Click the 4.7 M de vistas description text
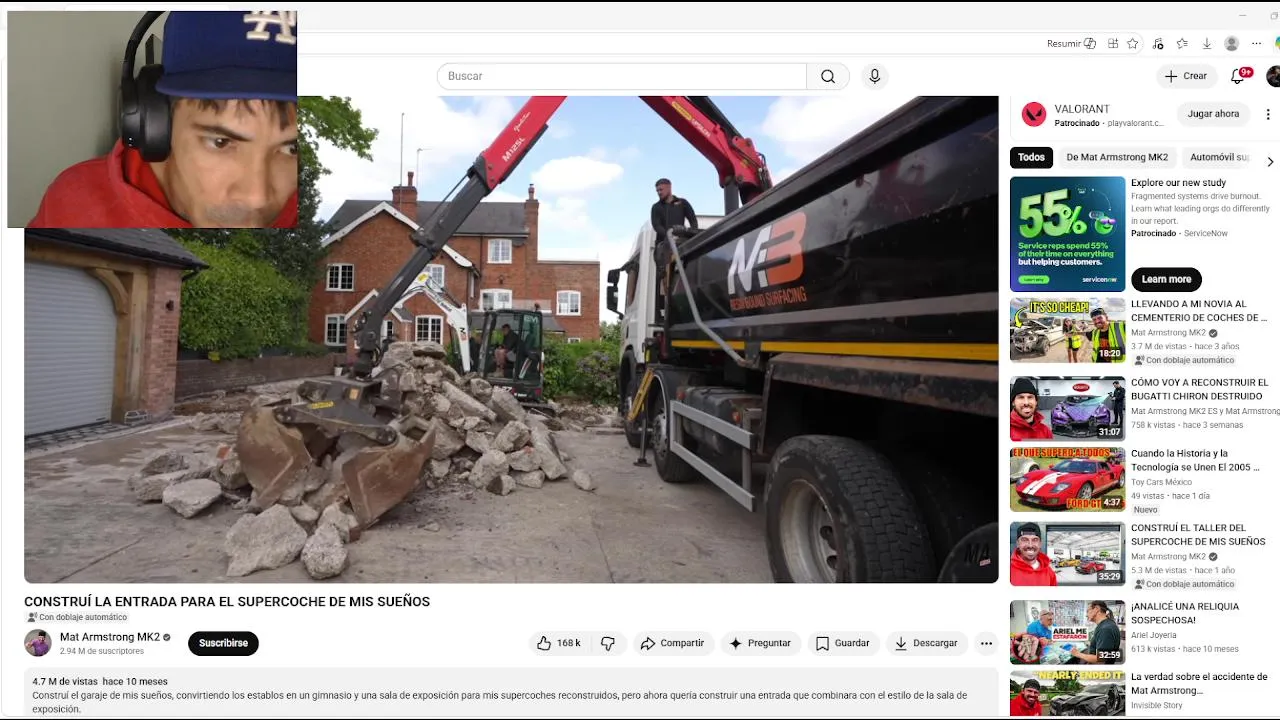Viewport: 1280px width, 720px height. point(65,682)
